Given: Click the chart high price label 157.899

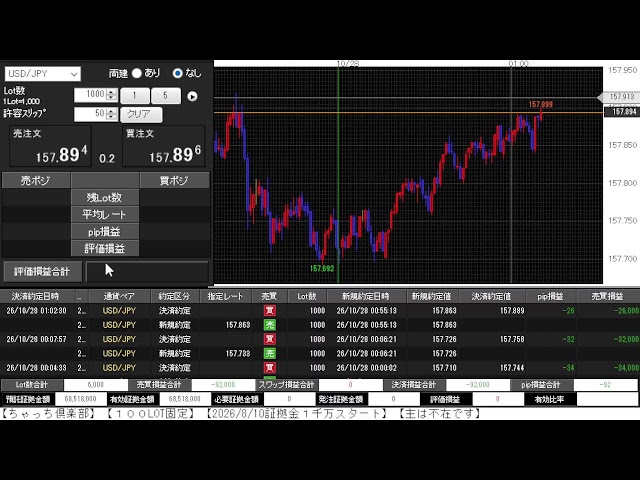Looking at the screenshot, I should tap(540, 104).
